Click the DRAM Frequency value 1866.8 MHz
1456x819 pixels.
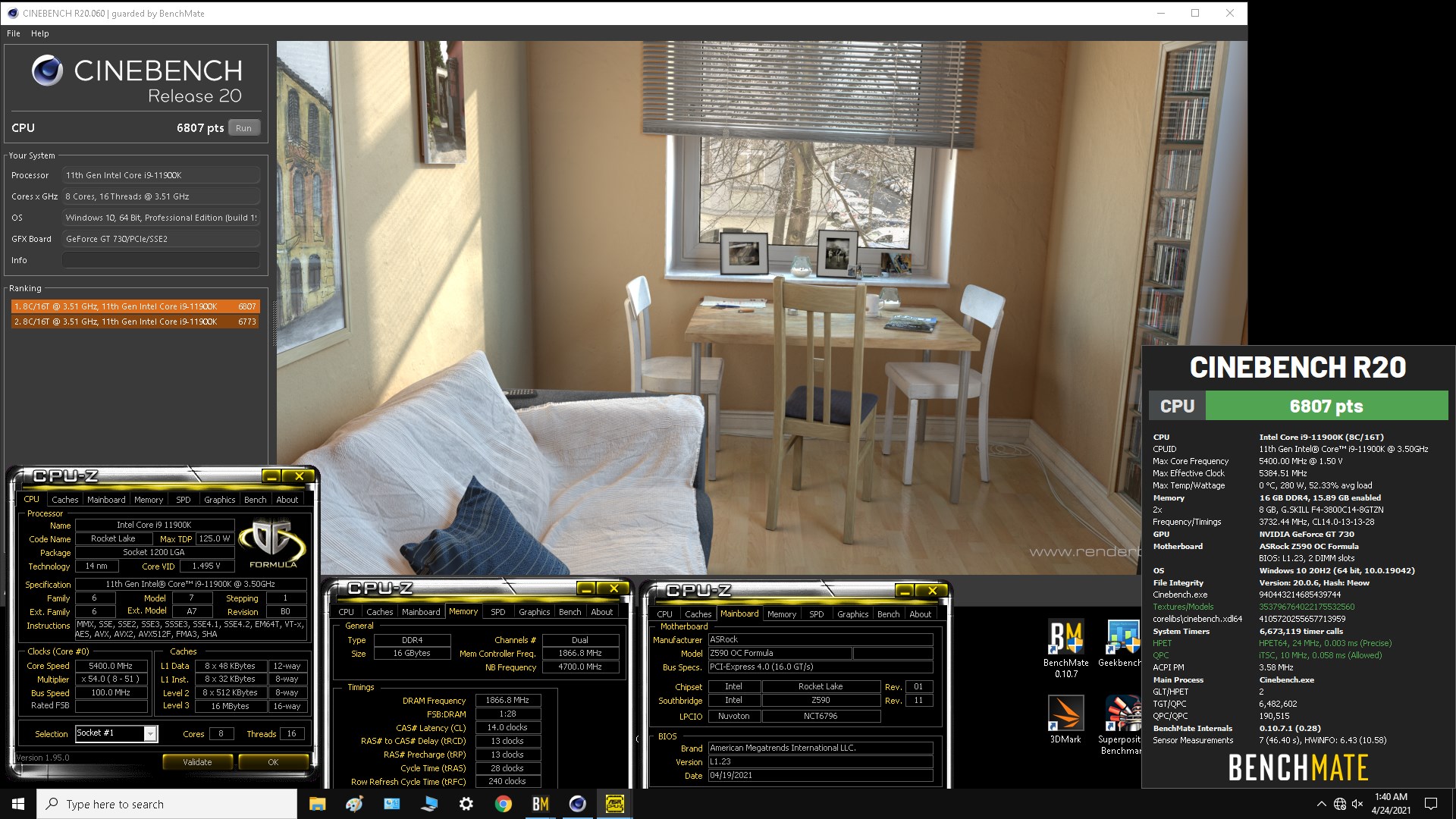(507, 701)
